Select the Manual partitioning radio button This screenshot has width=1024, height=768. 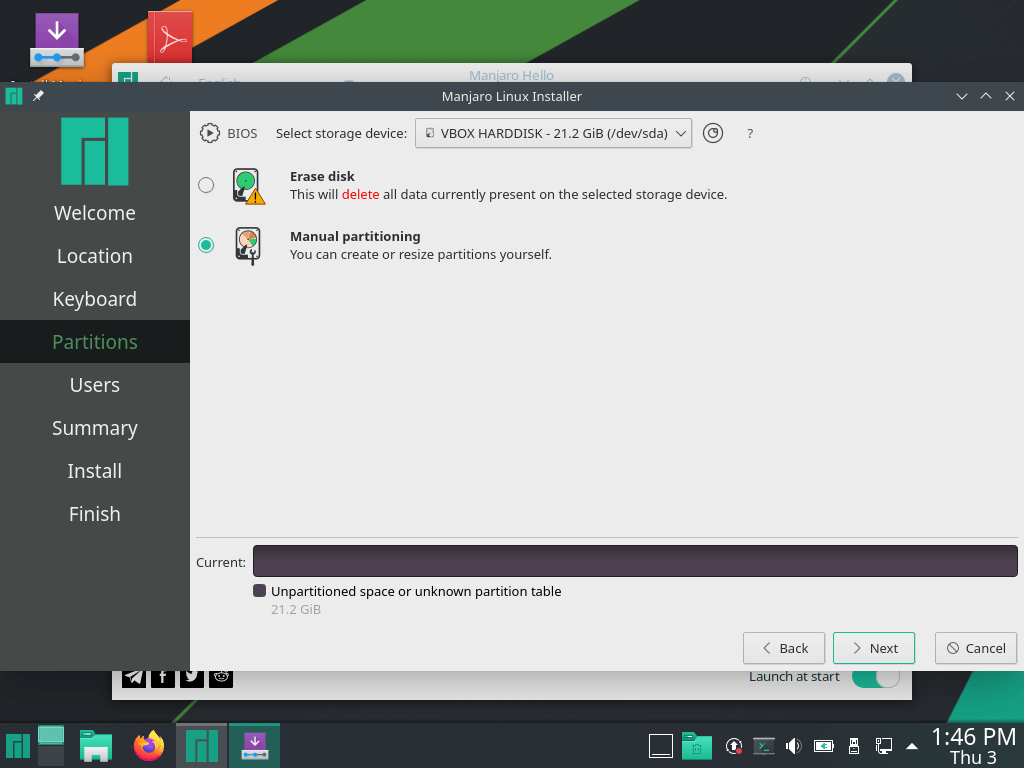(x=206, y=245)
